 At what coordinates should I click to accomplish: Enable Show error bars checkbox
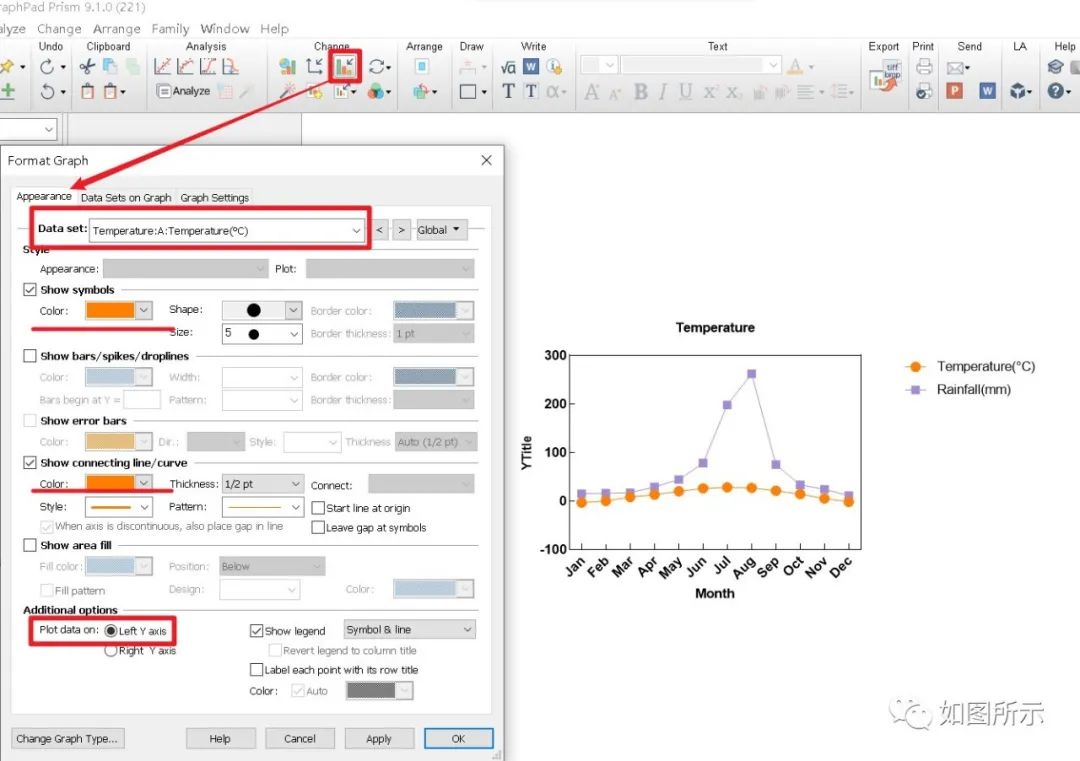click(x=30, y=421)
